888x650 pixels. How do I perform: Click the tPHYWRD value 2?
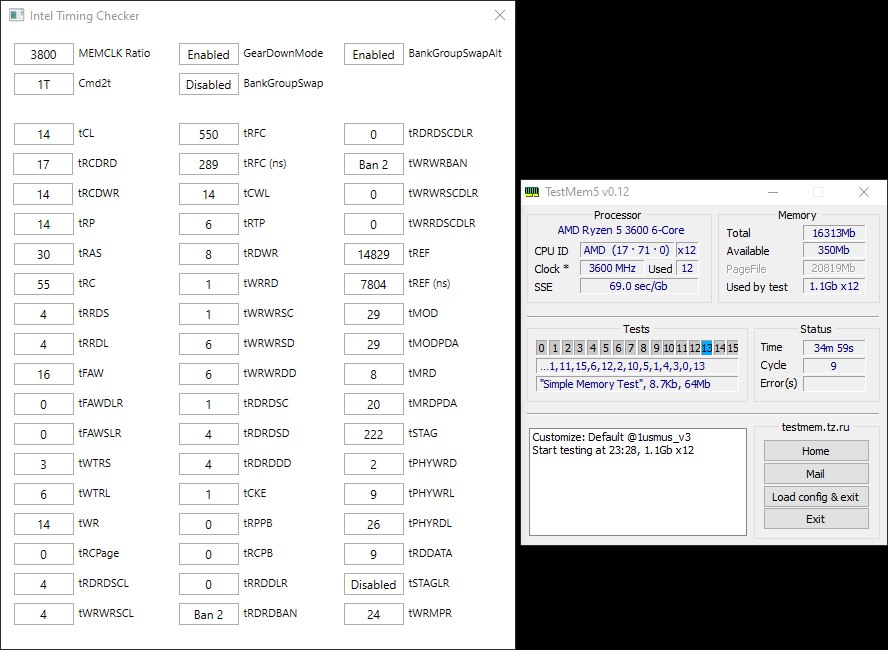tap(373, 464)
